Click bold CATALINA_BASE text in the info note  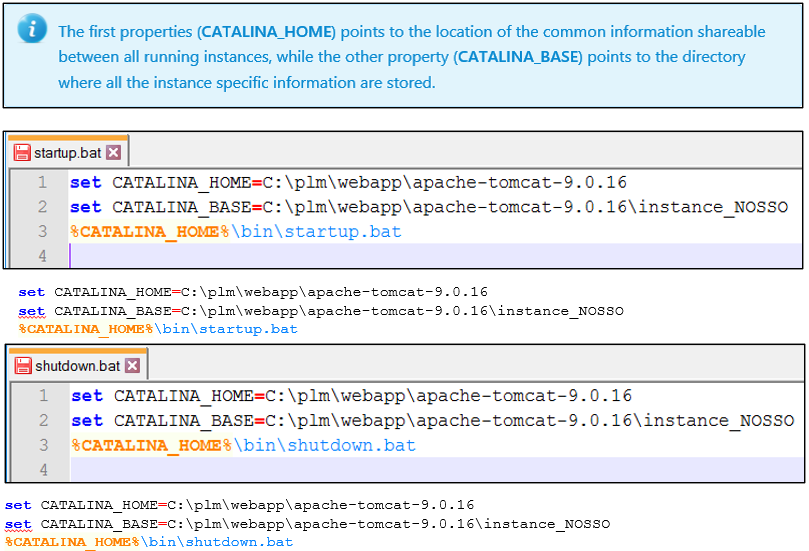[519, 57]
